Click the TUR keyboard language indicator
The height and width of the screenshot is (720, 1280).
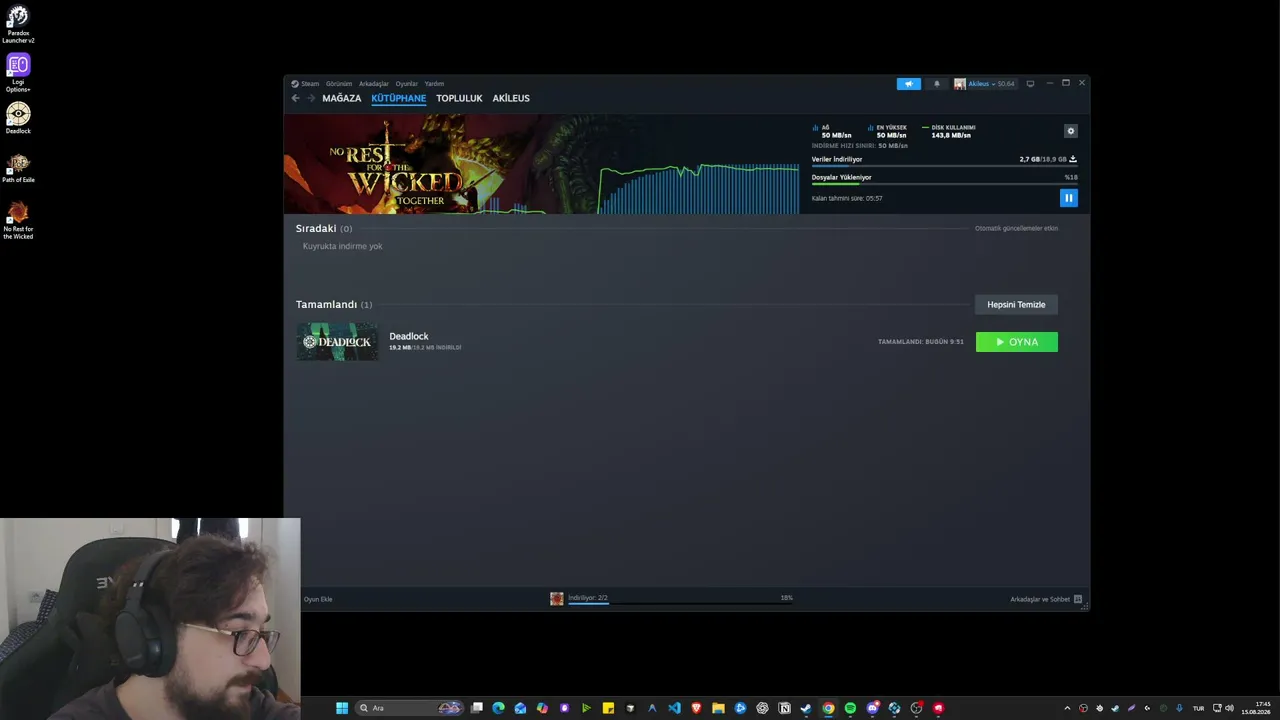point(1198,708)
